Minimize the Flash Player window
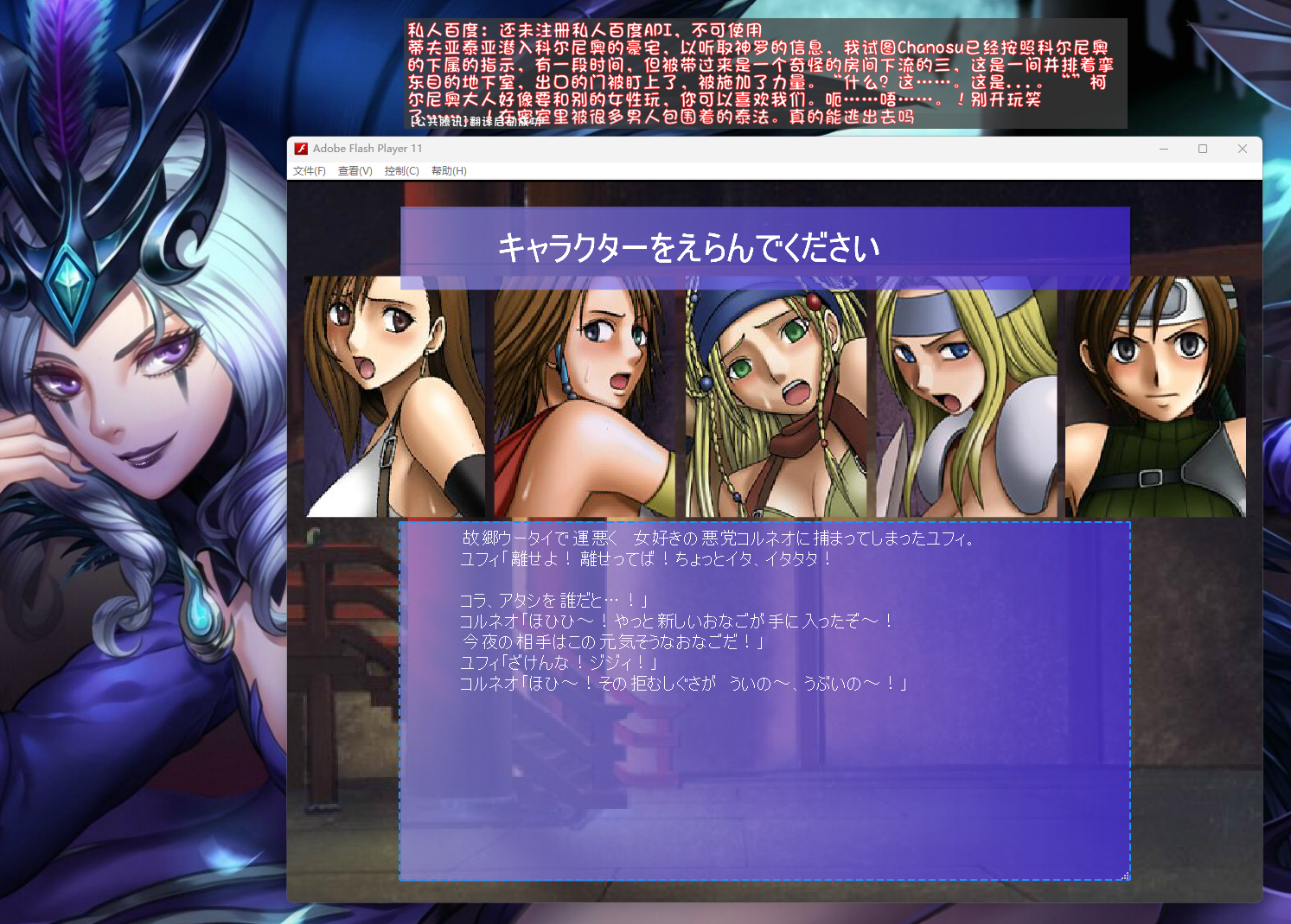 coord(1163,149)
